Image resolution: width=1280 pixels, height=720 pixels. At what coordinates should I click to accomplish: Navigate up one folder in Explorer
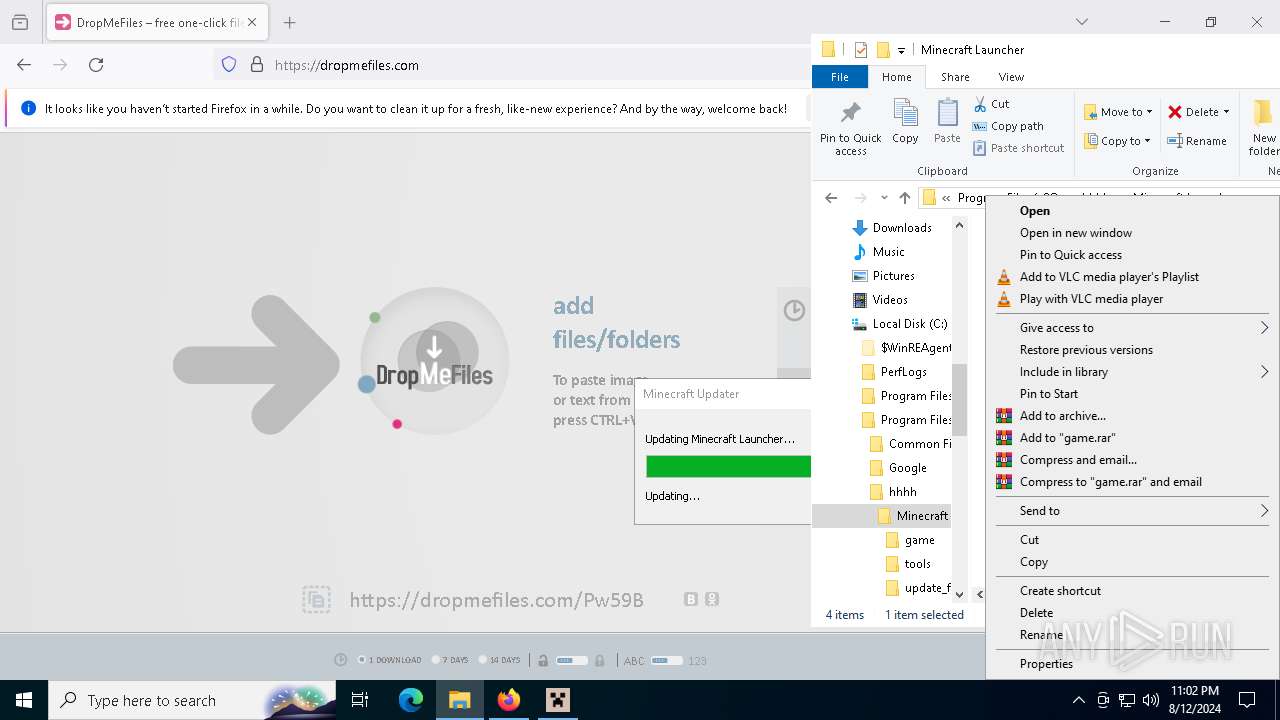coord(905,198)
